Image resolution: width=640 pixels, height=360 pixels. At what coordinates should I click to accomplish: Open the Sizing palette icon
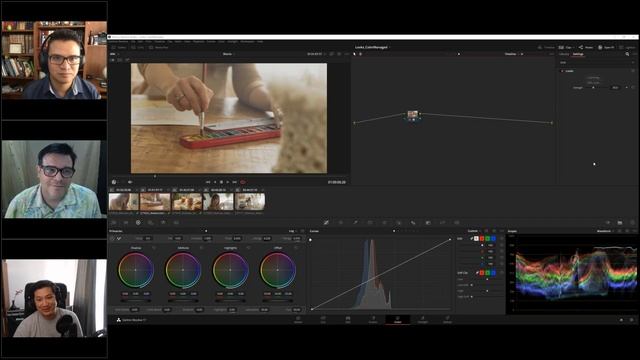442,222
